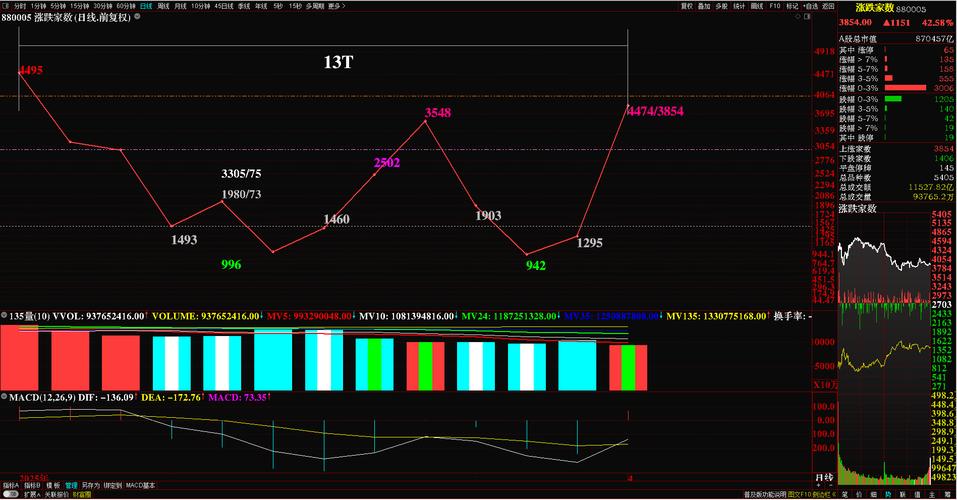
Task: Expand the 扩展 panel
Action: tap(32, 495)
